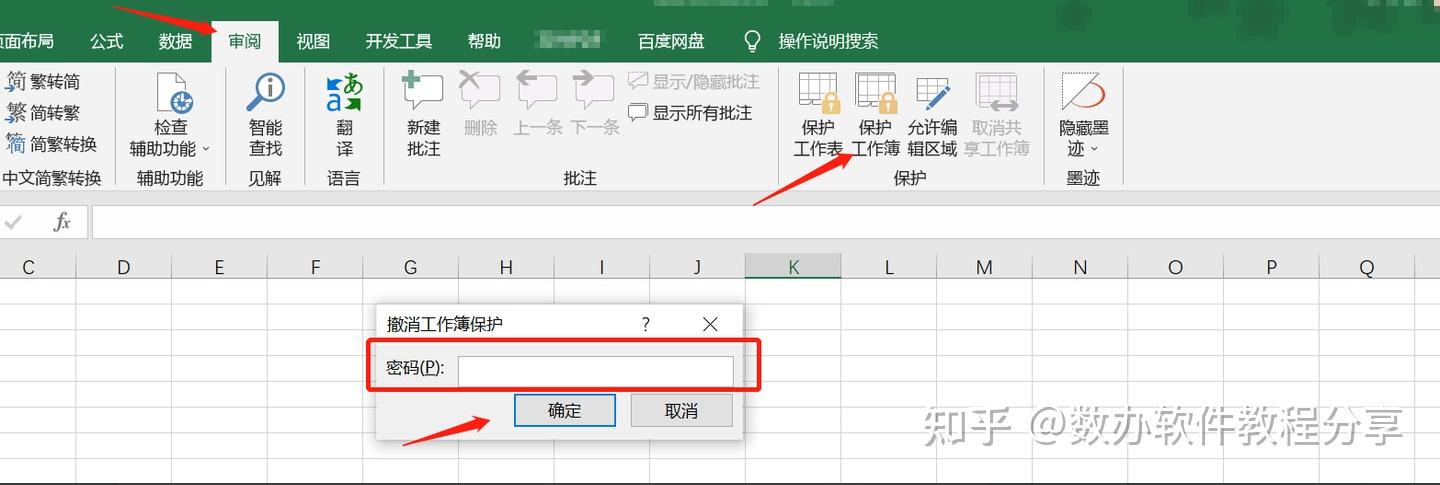Click 取消 in the dialog
This screenshot has height=485, width=1440.
tap(681, 410)
